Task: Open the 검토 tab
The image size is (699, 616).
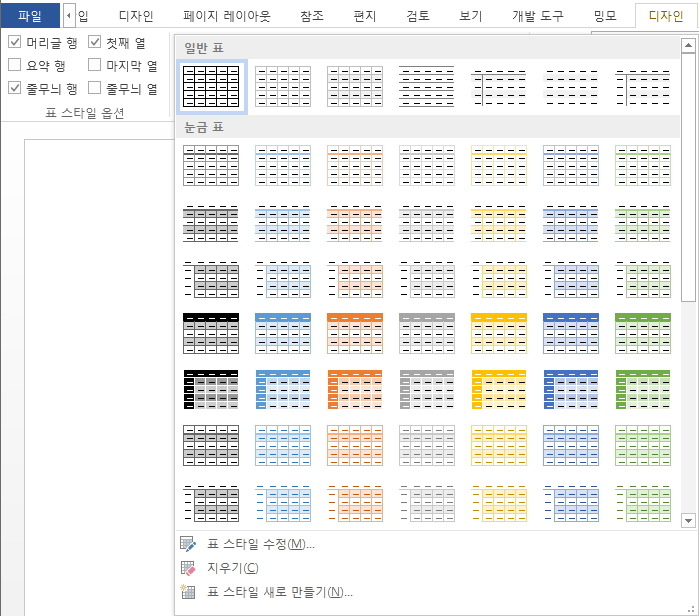Action: click(418, 16)
